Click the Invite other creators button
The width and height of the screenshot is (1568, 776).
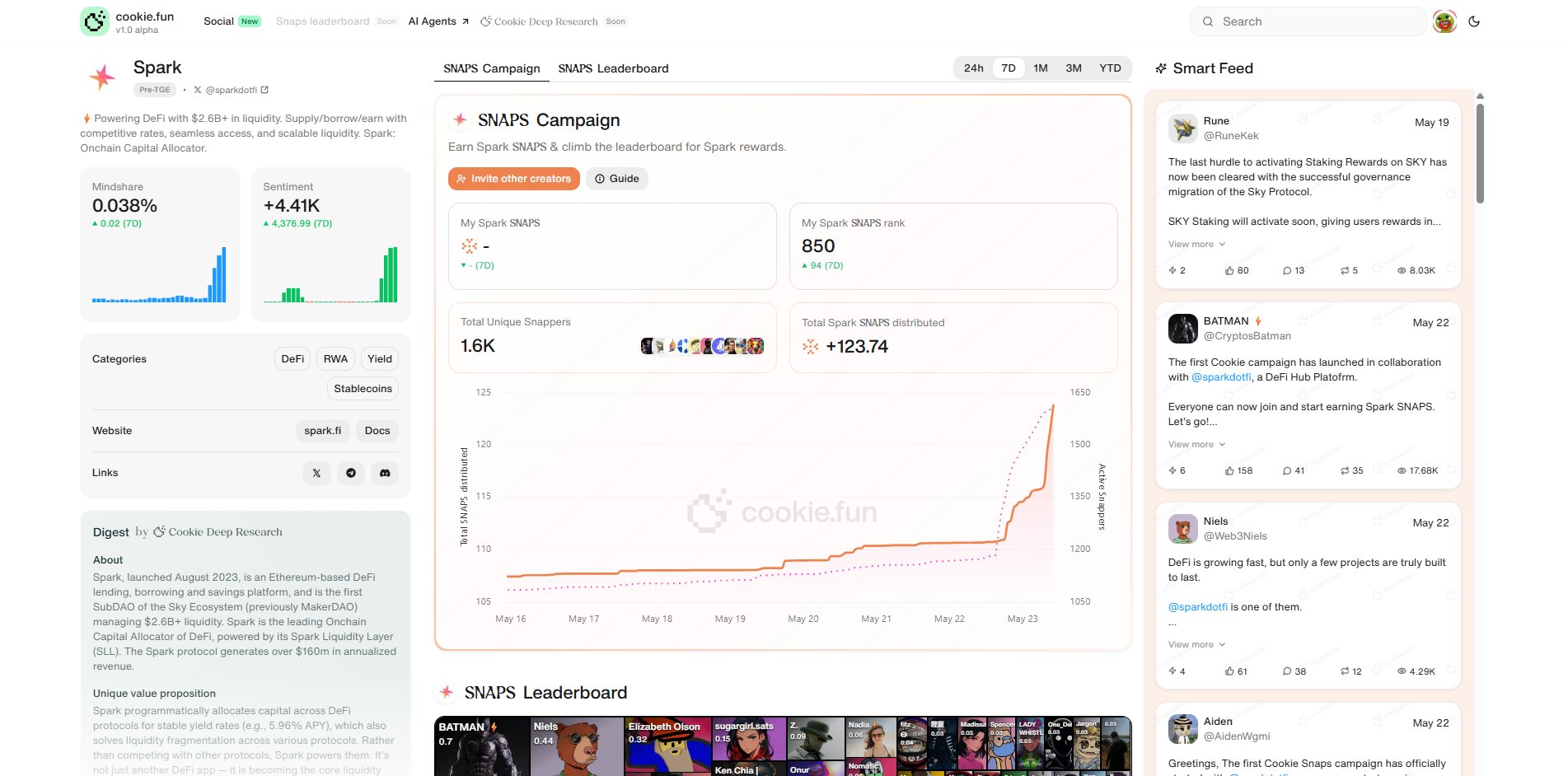pos(513,179)
